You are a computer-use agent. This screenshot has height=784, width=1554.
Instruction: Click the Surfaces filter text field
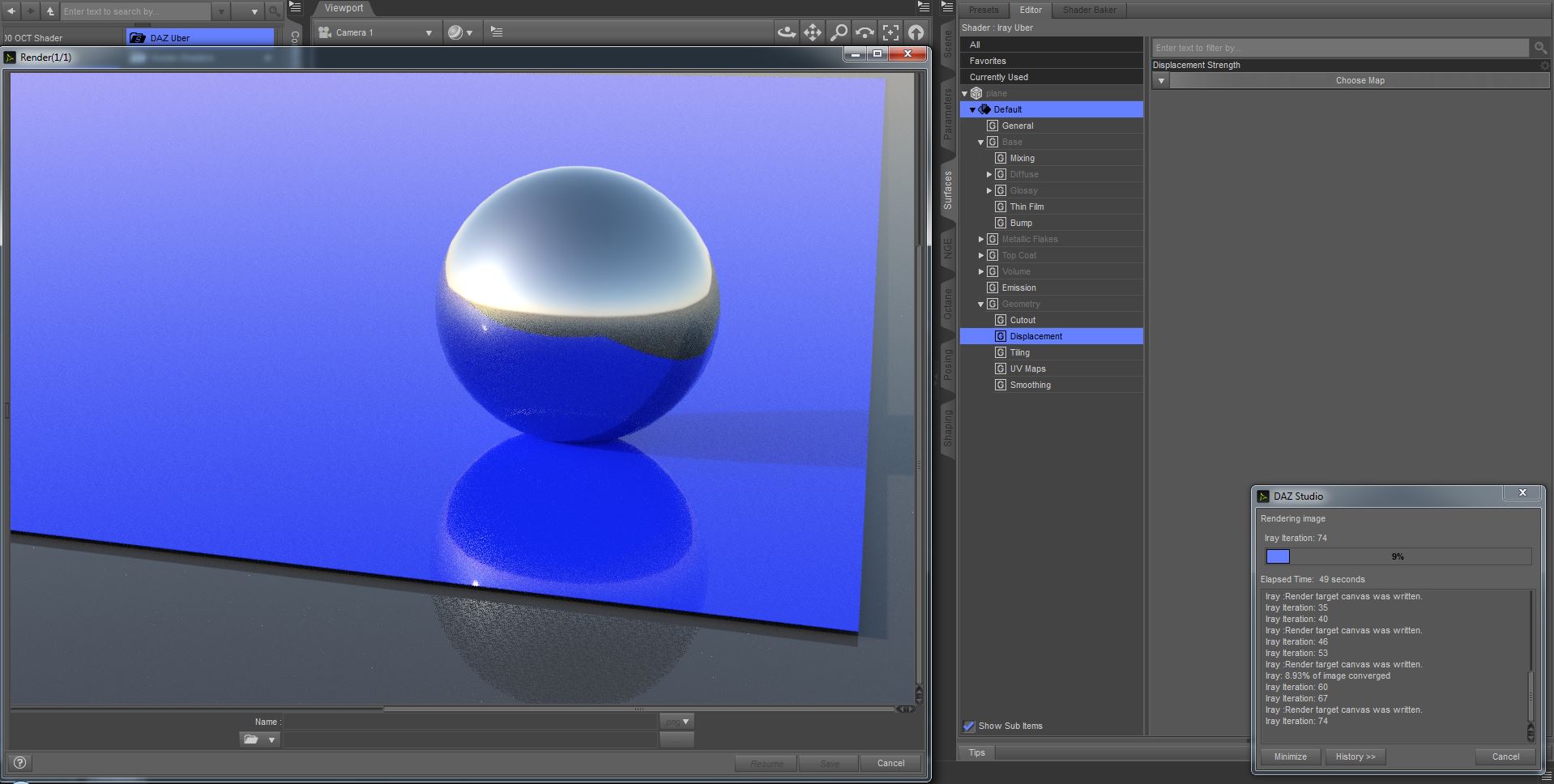coord(1340,48)
